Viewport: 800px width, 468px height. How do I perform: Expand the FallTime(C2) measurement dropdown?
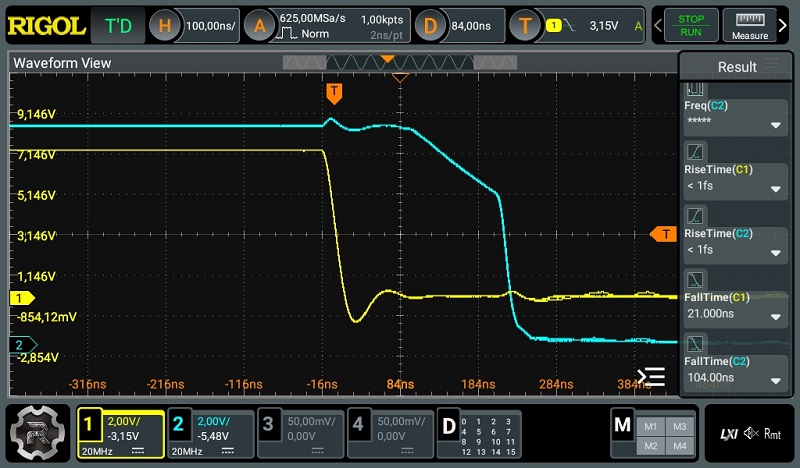tap(775, 381)
